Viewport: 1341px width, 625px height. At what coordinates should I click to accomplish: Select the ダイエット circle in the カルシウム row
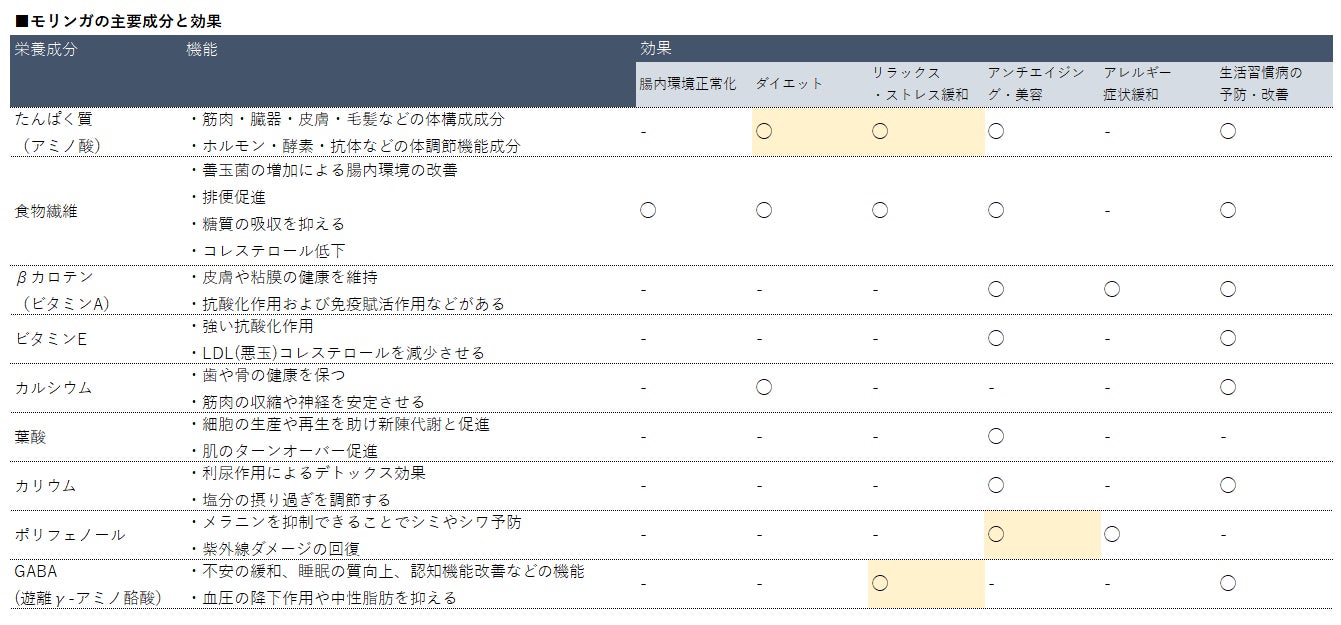pos(764,387)
